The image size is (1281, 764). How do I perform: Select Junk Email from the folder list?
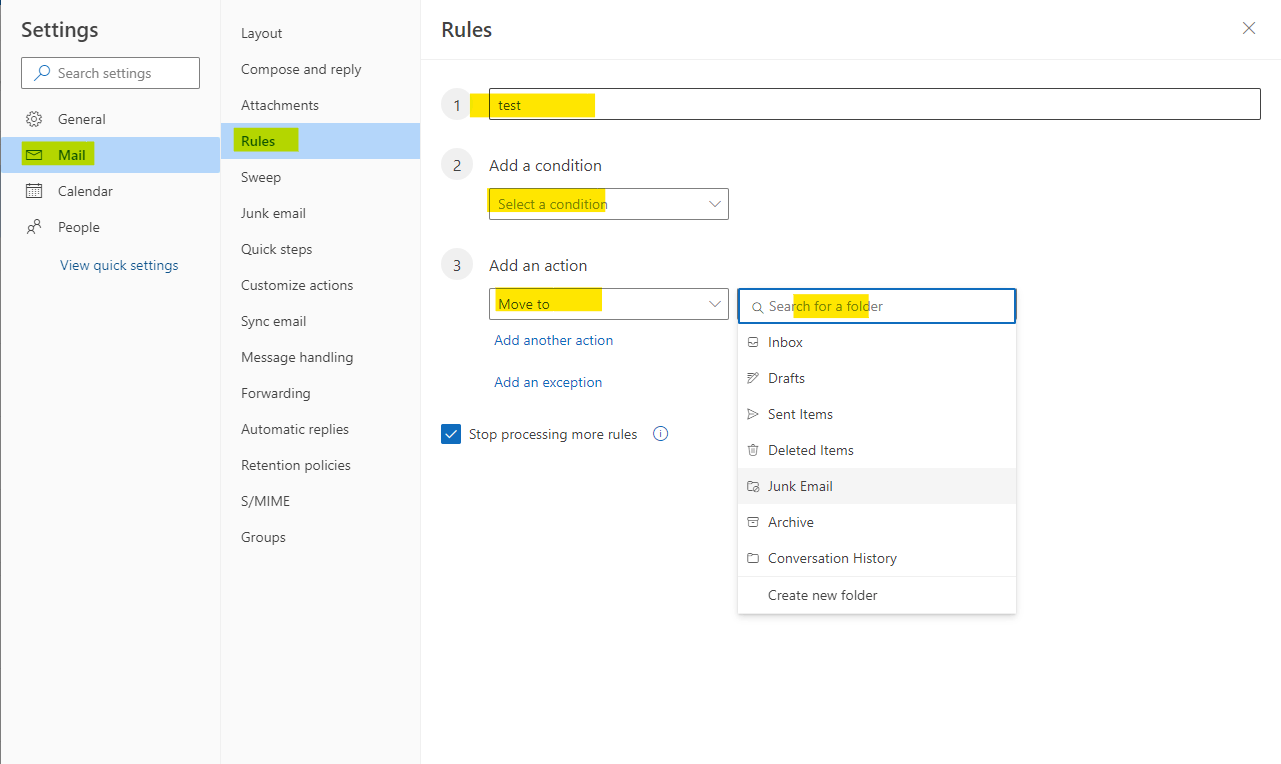800,485
